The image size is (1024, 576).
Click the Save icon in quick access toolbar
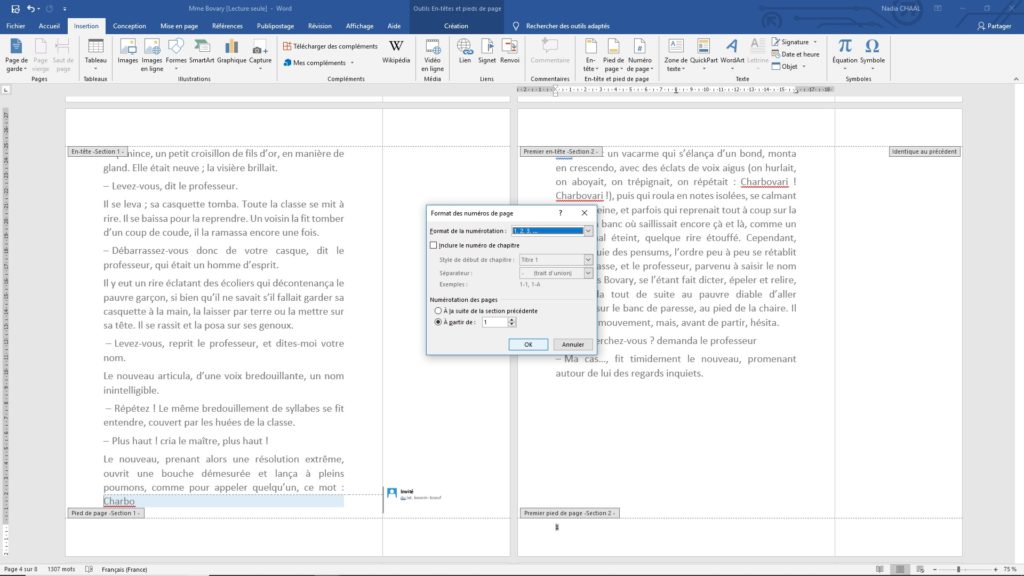[x=15, y=8]
